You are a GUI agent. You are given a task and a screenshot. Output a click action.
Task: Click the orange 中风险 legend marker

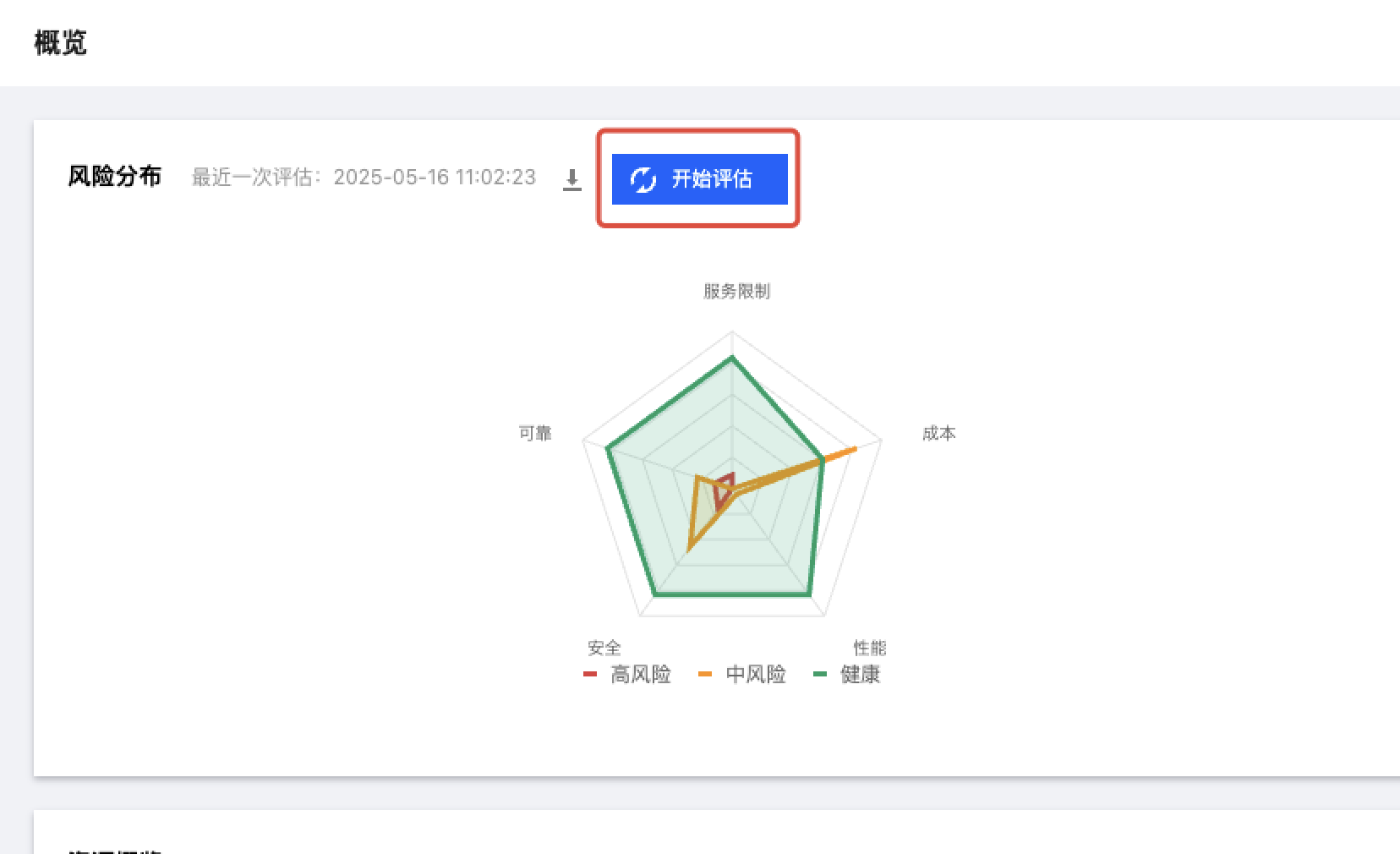click(705, 674)
